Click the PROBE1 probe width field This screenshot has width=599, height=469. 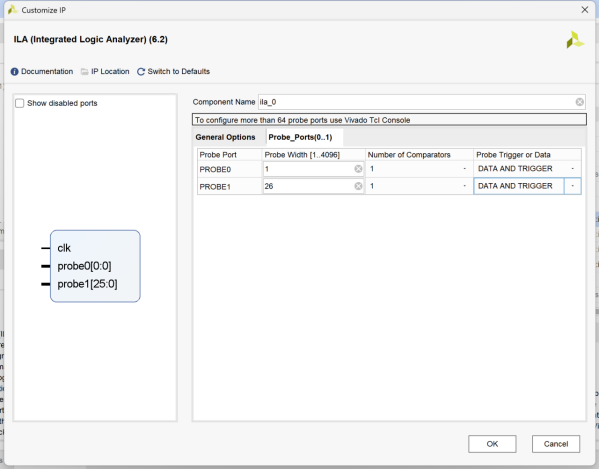[313, 186]
